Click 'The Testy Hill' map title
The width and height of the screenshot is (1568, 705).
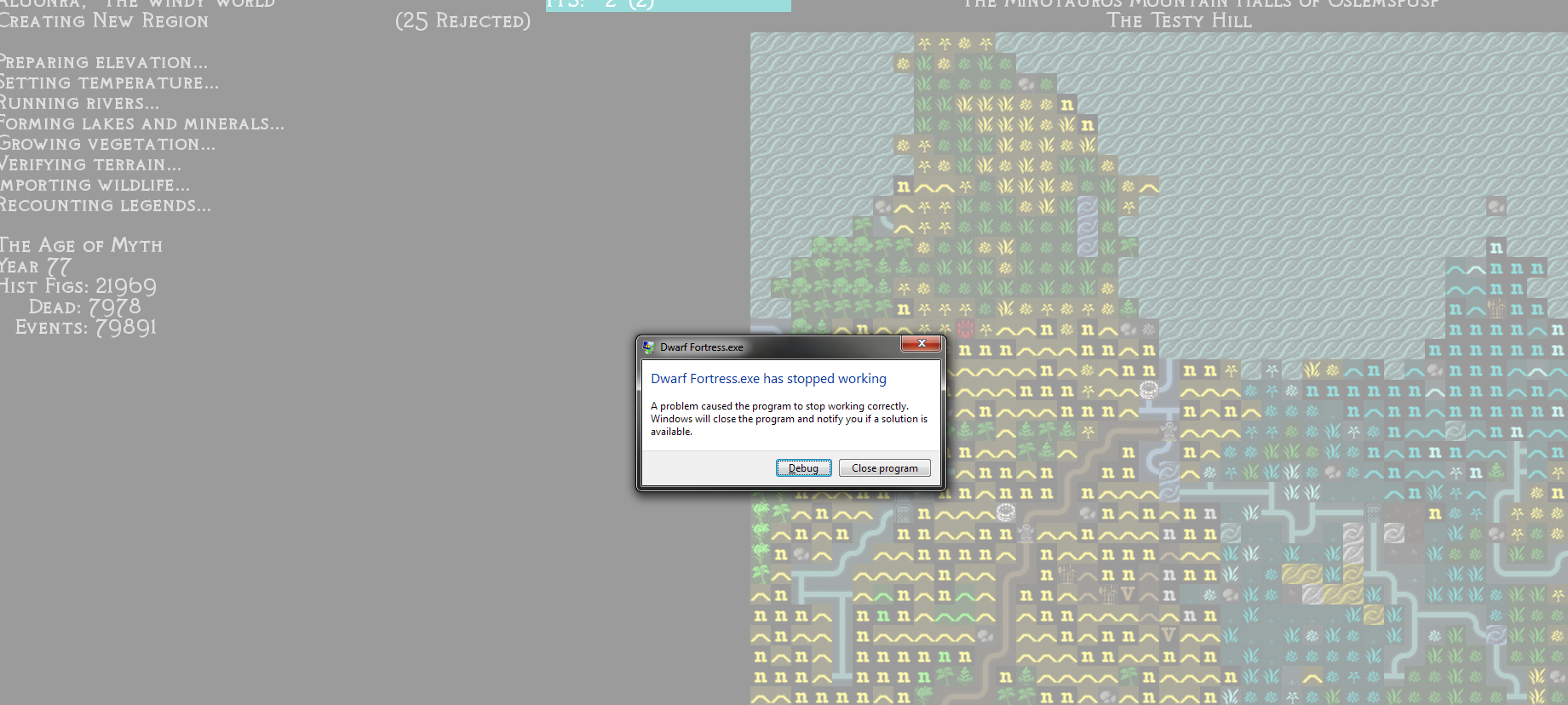tap(1180, 20)
